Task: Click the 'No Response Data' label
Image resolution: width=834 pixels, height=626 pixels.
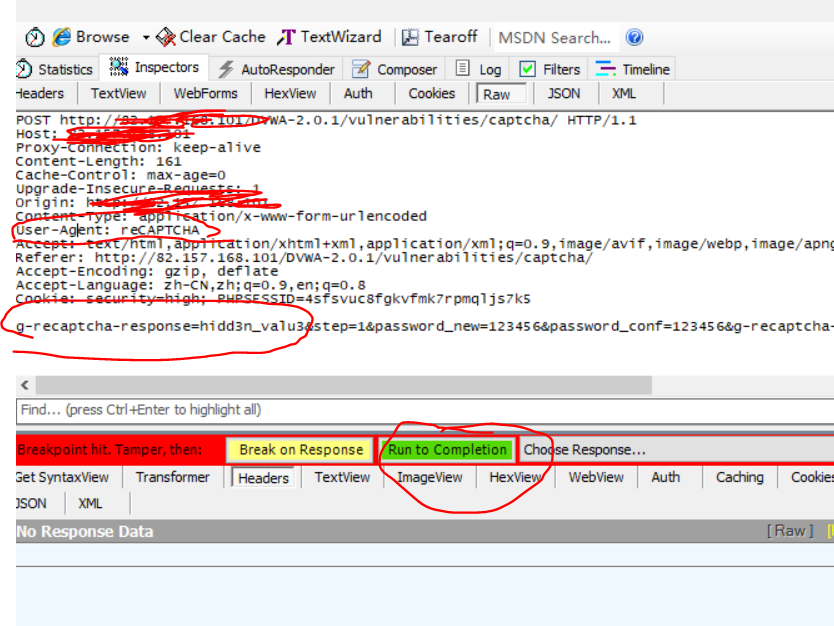Action: (85, 531)
